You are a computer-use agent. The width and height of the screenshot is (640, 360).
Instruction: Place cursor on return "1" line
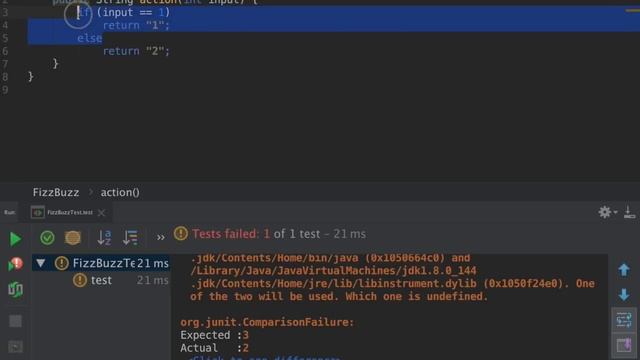[x=136, y=25]
